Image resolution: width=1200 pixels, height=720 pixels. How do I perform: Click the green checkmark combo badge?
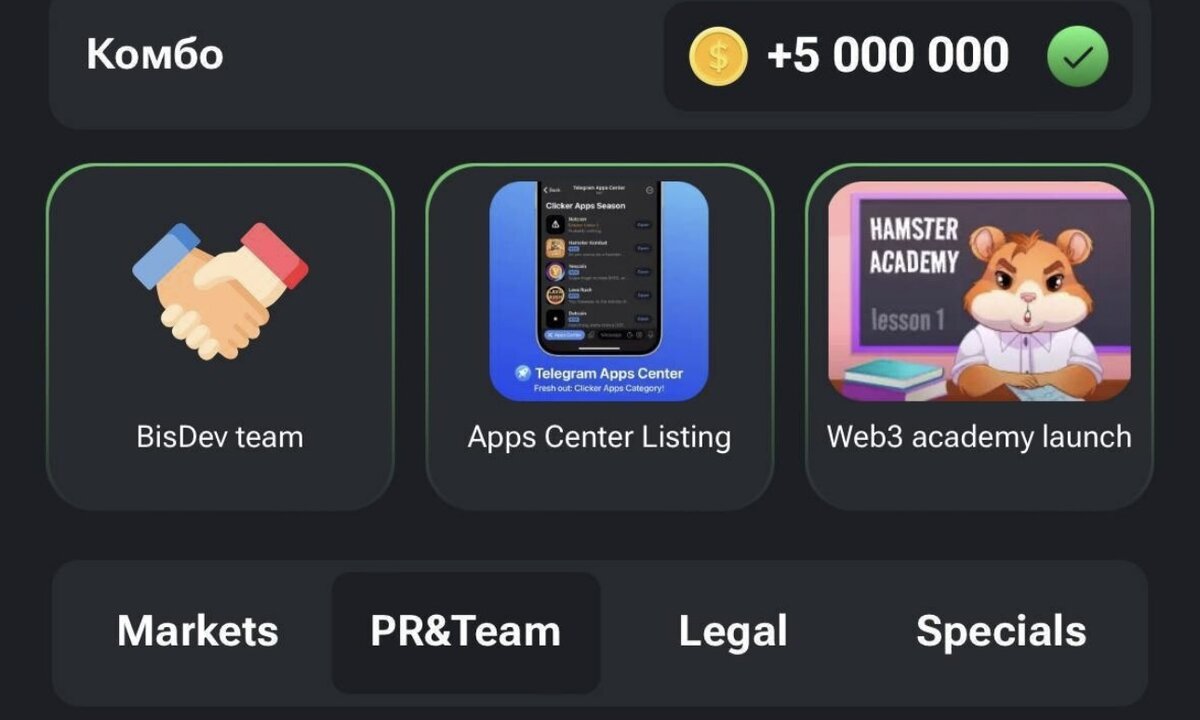click(x=1077, y=56)
